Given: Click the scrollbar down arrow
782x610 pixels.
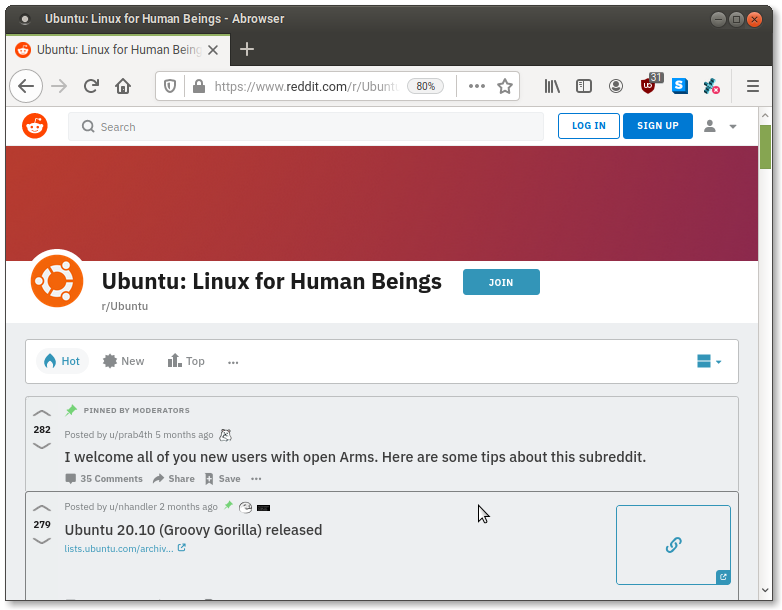Looking at the screenshot, I should [x=765, y=591].
